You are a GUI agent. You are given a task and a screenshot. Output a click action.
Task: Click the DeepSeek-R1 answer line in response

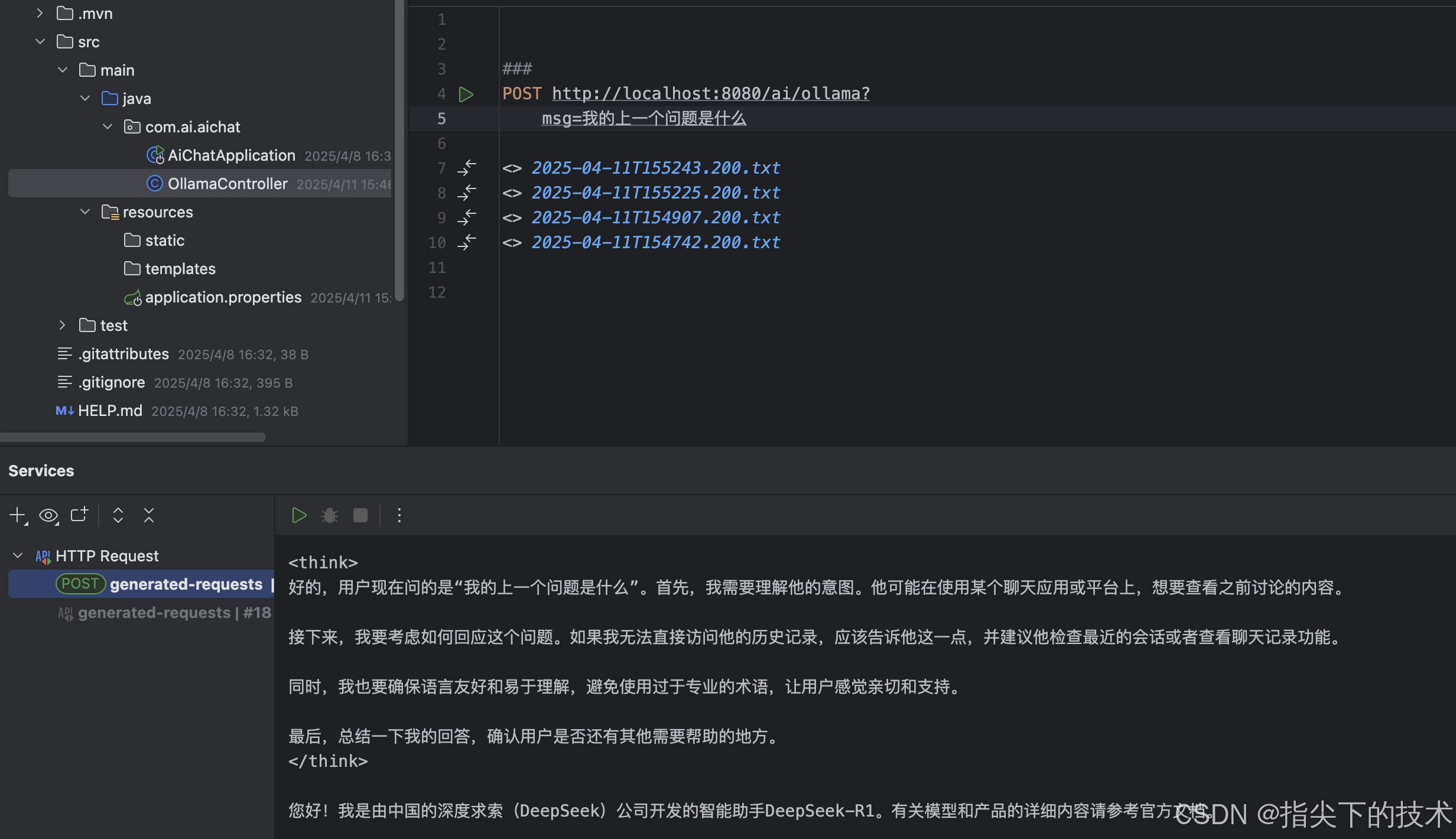(749, 811)
